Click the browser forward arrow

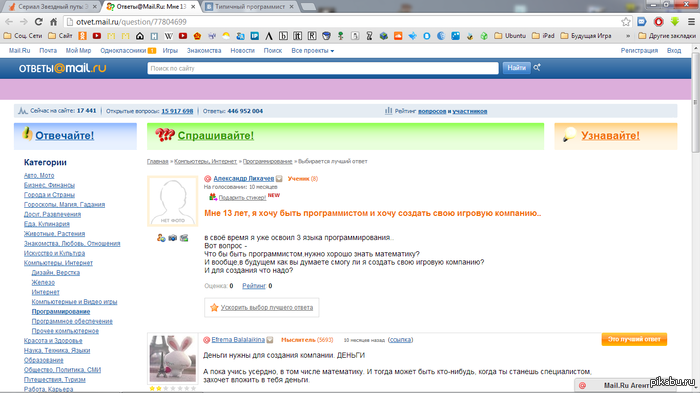click(24, 21)
